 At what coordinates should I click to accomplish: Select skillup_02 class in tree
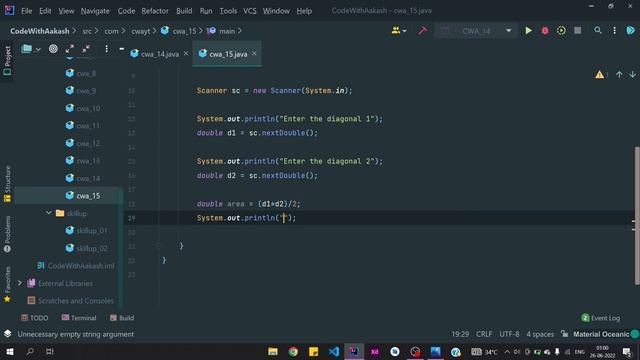(87, 248)
